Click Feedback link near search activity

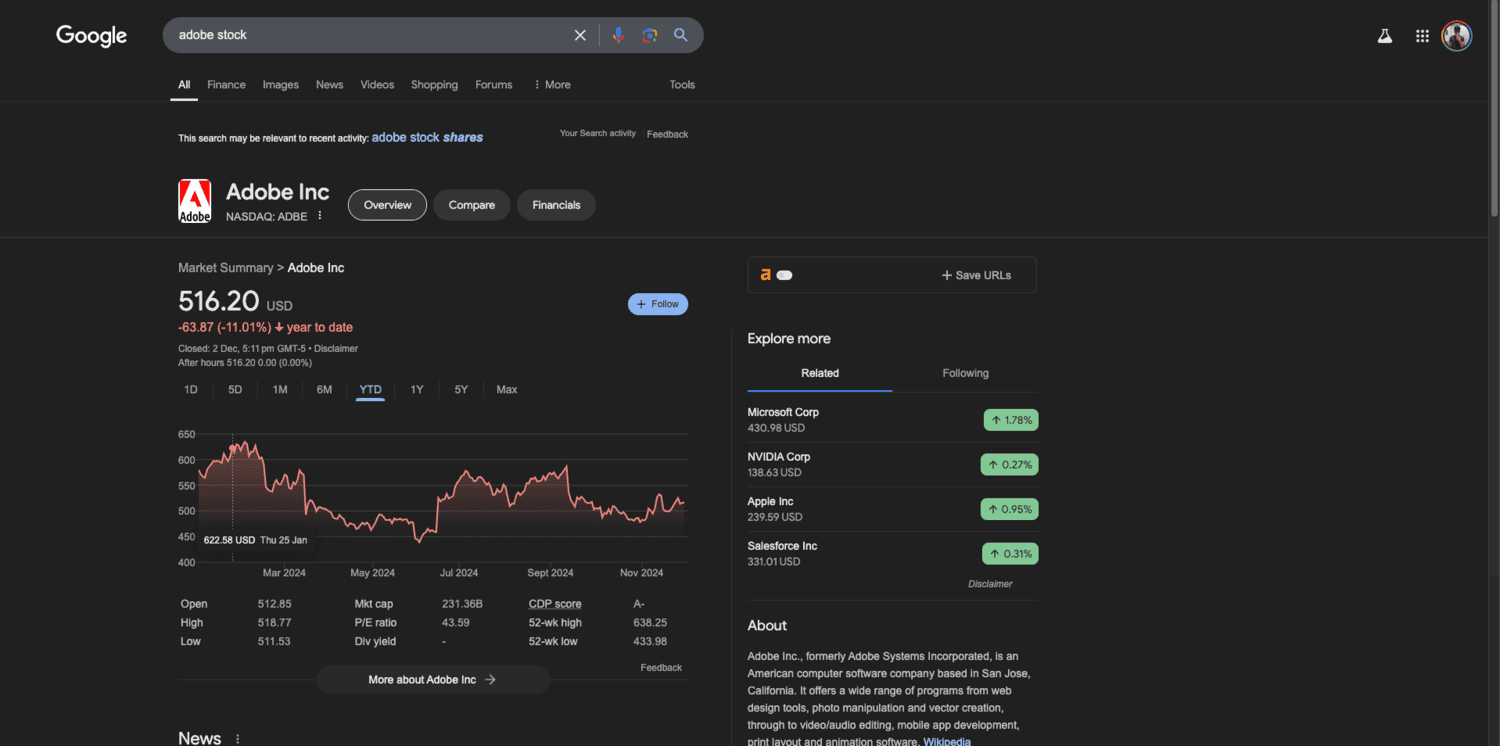click(x=667, y=134)
